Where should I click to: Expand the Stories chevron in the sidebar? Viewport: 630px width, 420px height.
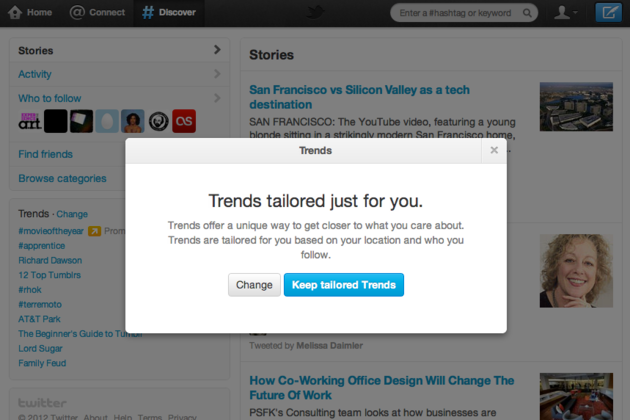(217, 50)
